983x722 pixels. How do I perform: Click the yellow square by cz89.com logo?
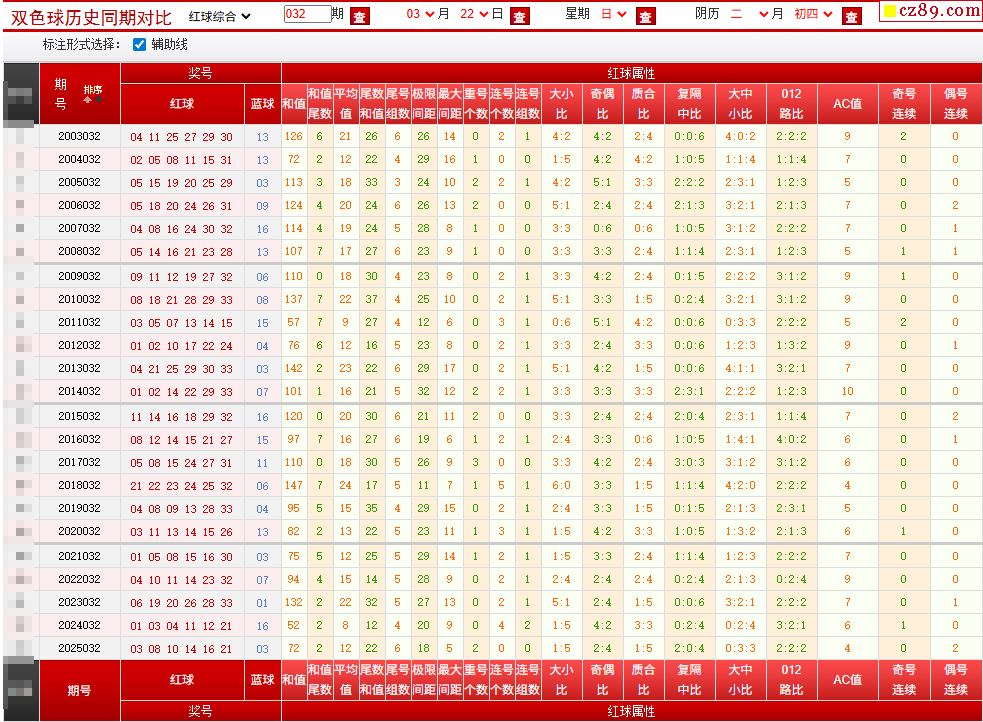pyautogui.click(x=888, y=12)
